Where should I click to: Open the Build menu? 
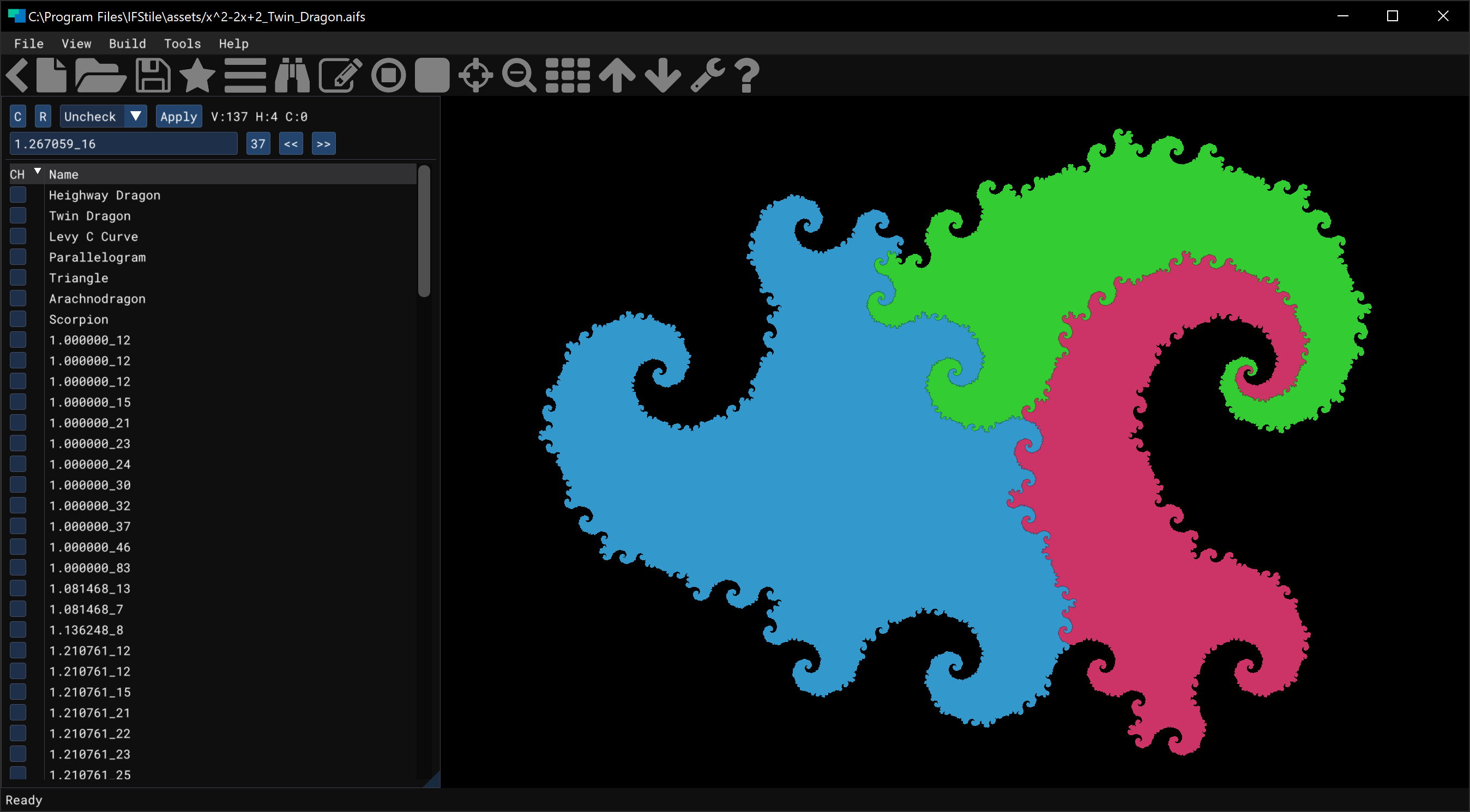tap(127, 44)
